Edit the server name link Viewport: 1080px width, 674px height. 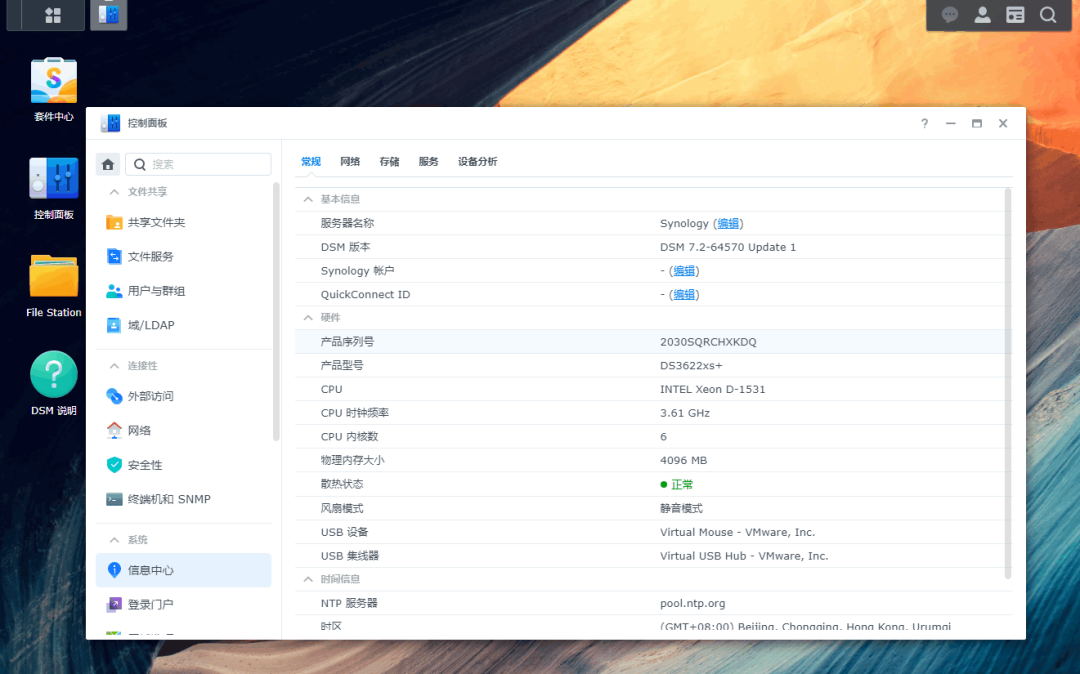pyautogui.click(x=728, y=223)
